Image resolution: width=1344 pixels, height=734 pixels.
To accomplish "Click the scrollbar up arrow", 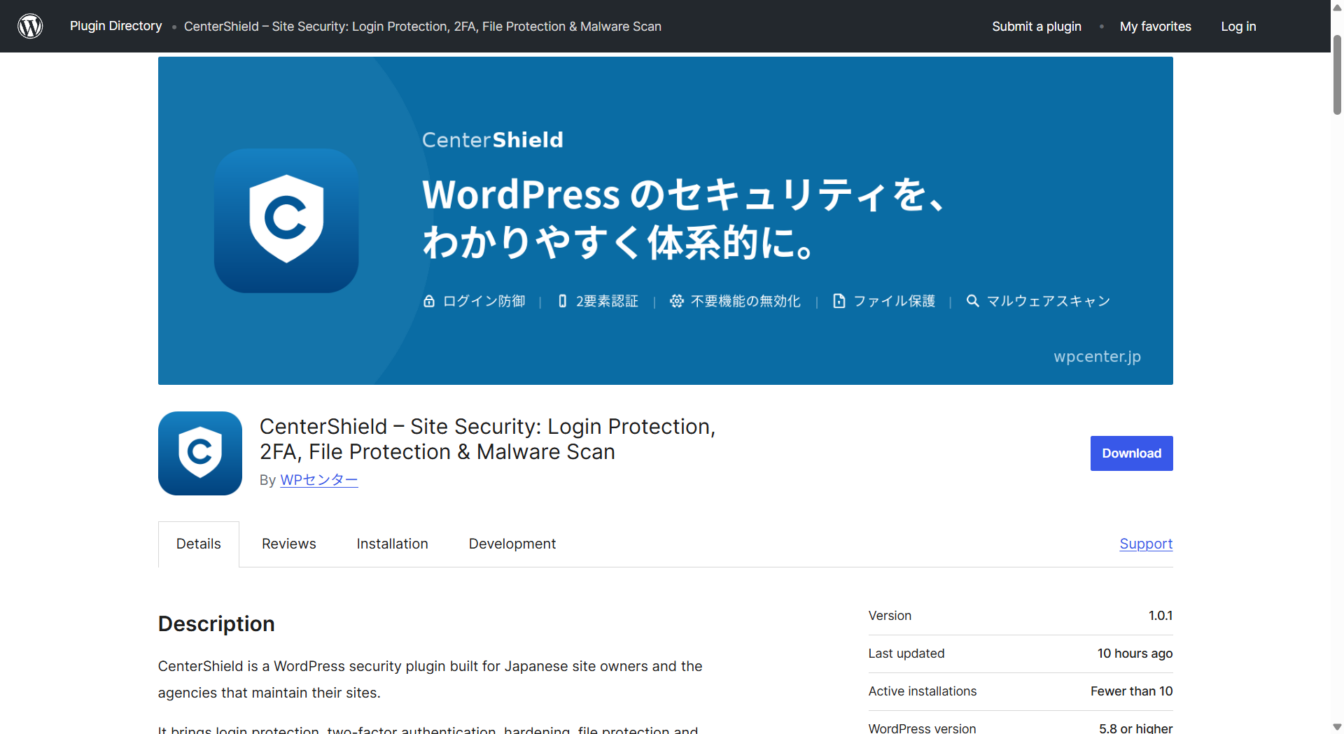I will pyautogui.click(x=1337, y=6).
